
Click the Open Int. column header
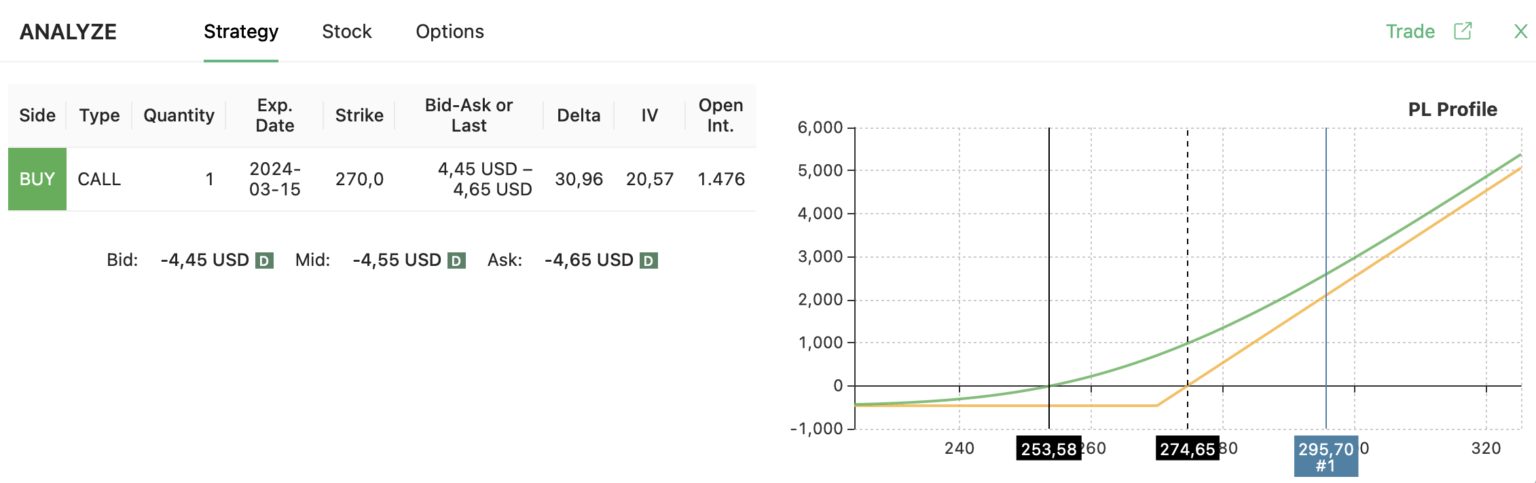pos(721,115)
